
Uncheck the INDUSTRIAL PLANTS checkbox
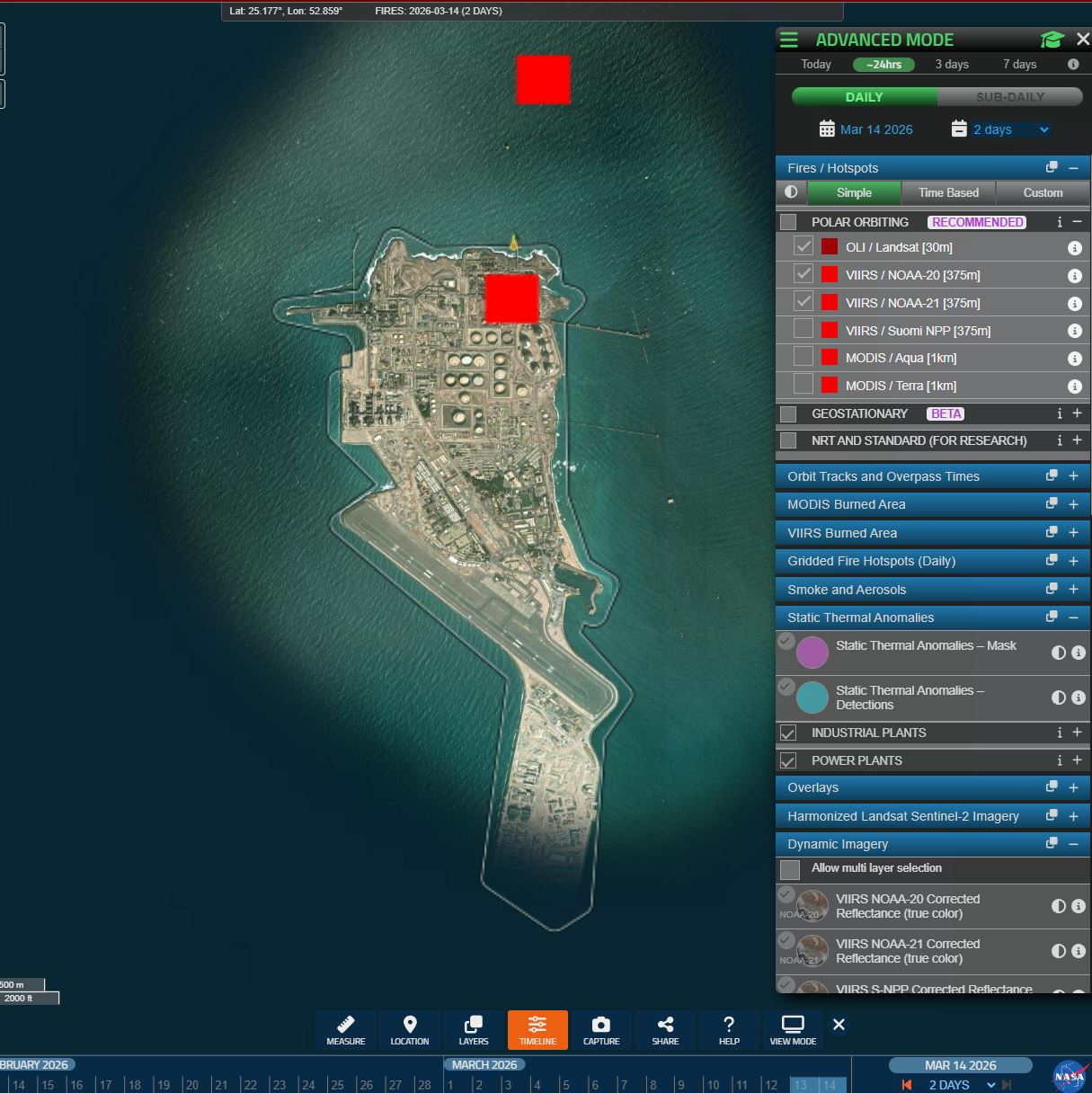click(x=788, y=733)
